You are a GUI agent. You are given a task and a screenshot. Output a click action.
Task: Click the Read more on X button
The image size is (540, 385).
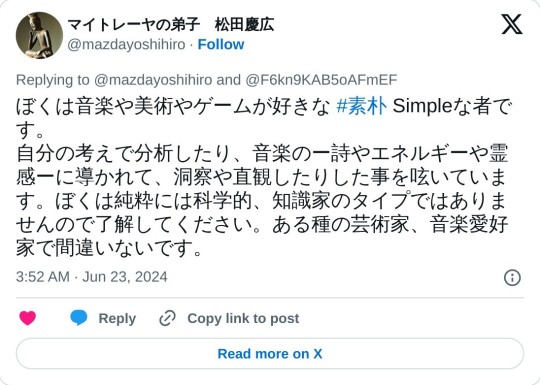pos(270,354)
